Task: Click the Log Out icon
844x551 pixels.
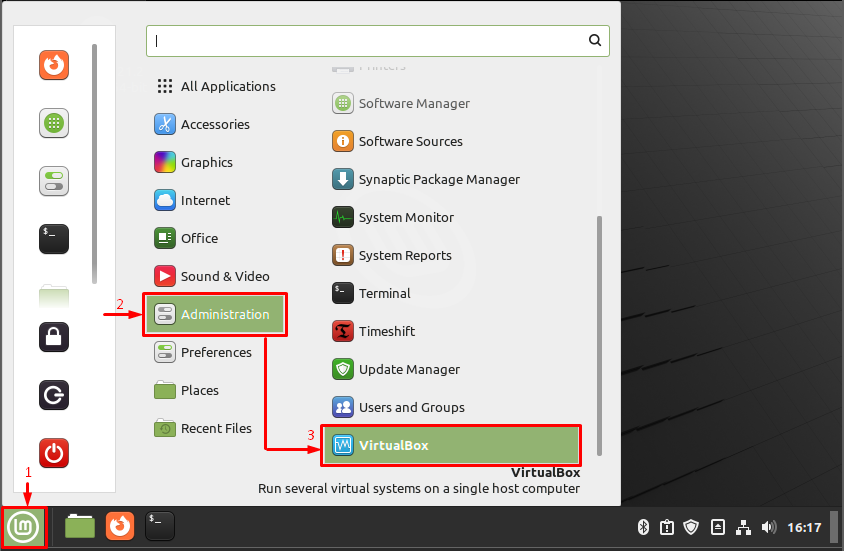Action: point(54,395)
